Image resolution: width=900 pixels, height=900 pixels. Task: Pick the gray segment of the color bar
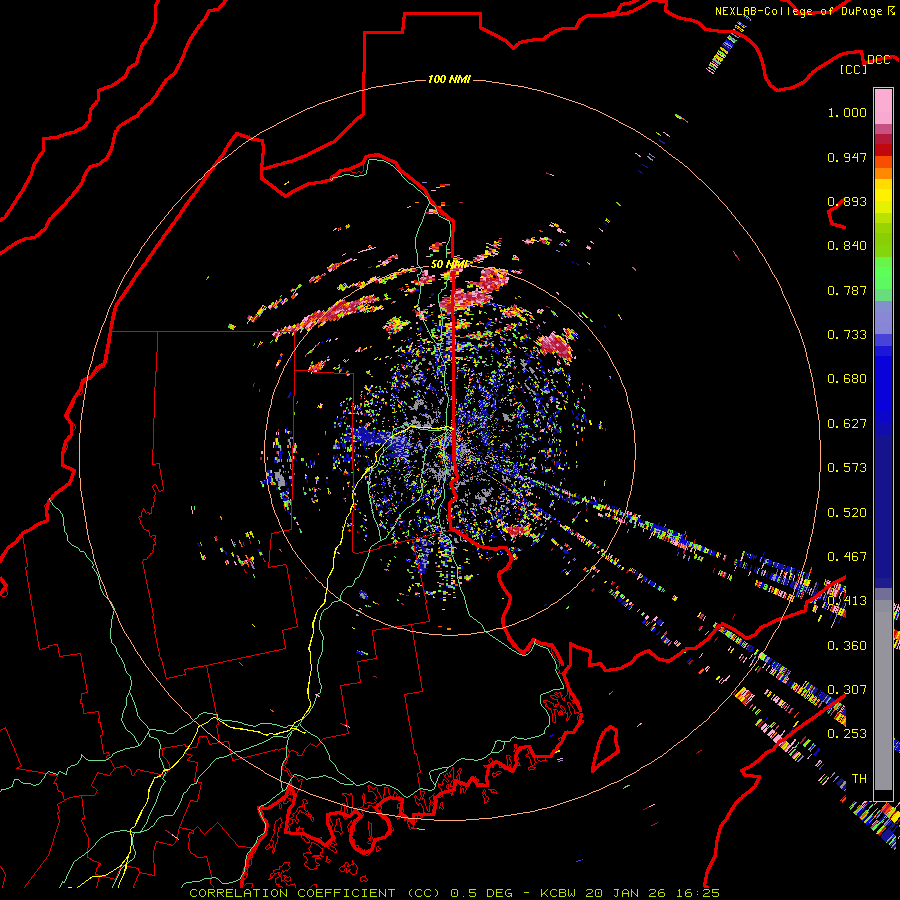(883, 695)
